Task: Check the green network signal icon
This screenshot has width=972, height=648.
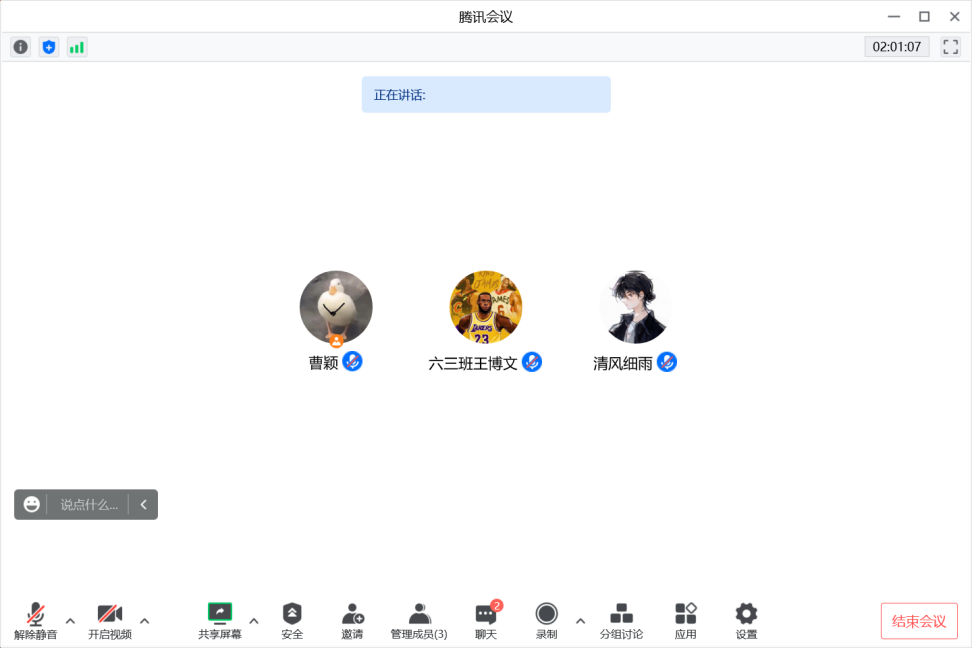Action: 77,47
